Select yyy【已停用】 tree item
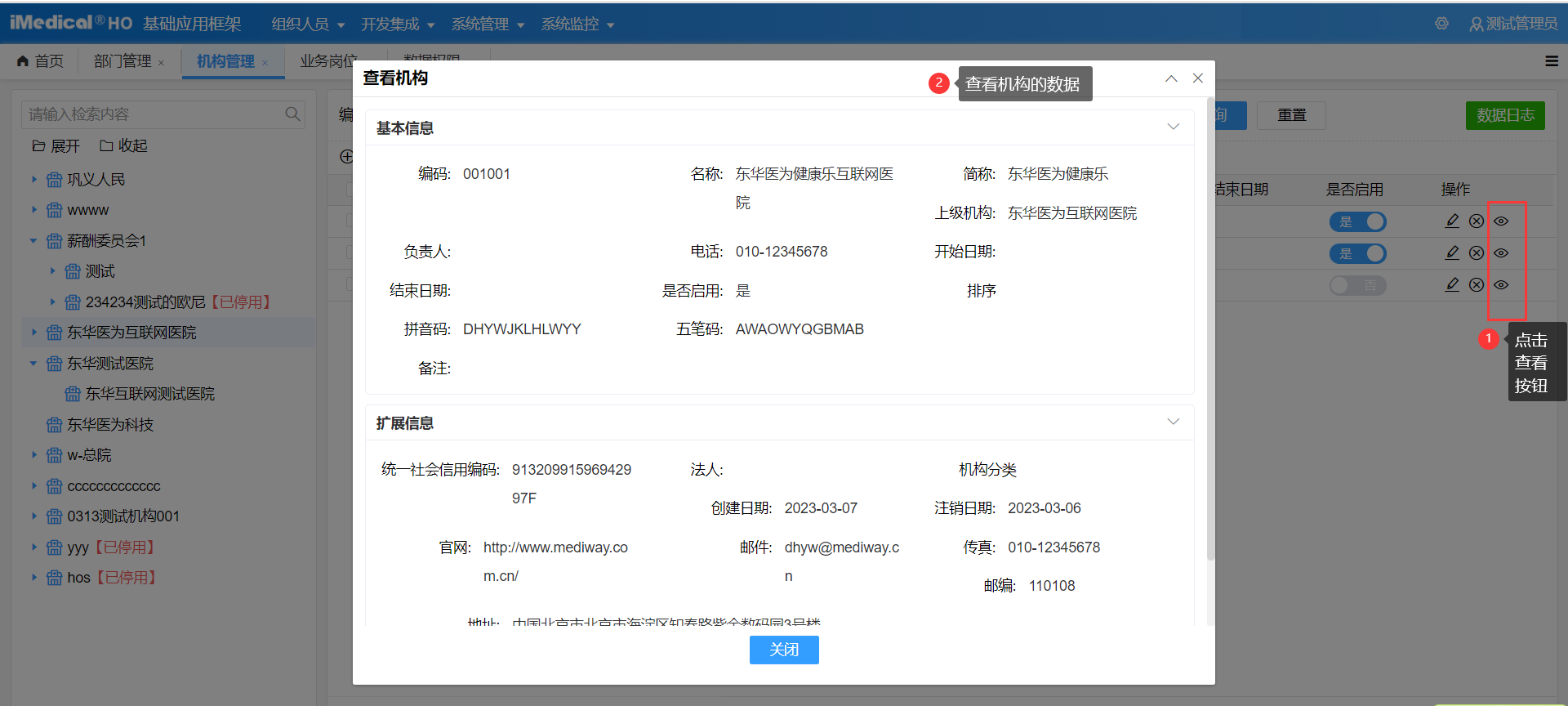1568x706 pixels. (x=111, y=547)
